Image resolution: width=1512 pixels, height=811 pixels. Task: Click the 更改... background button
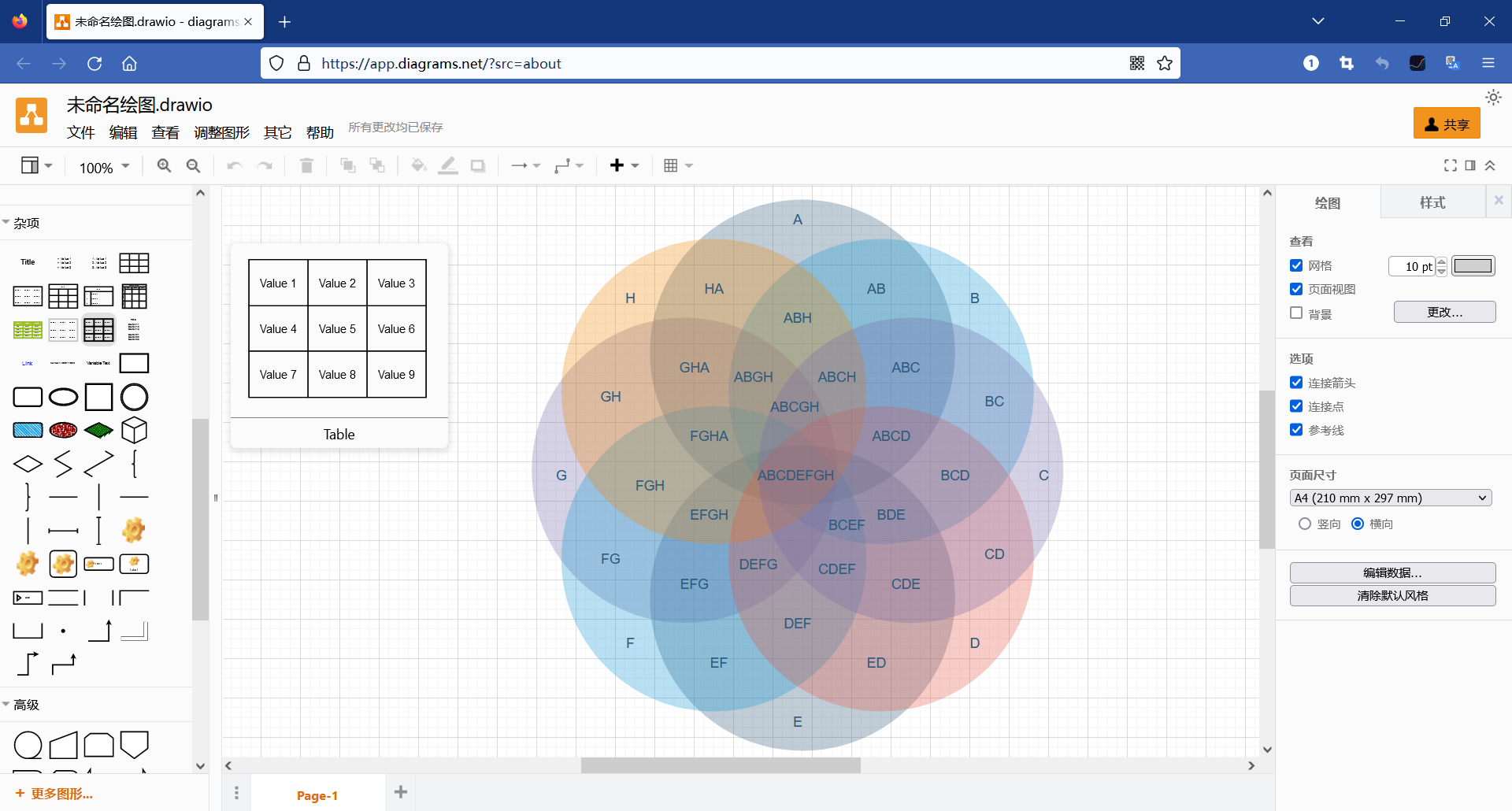[1445, 312]
